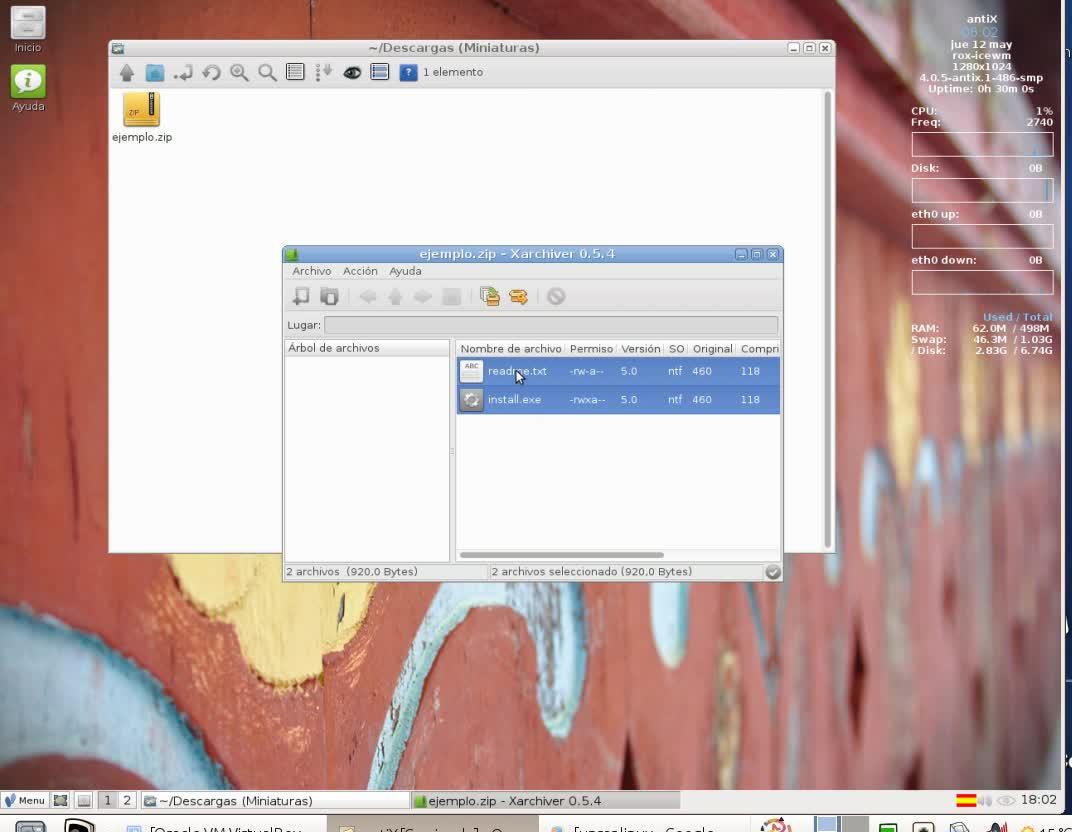This screenshot has width=1072, height=832.
Task: Switch to Descargas window from taskbar
Action: click(x=275, y=800)
